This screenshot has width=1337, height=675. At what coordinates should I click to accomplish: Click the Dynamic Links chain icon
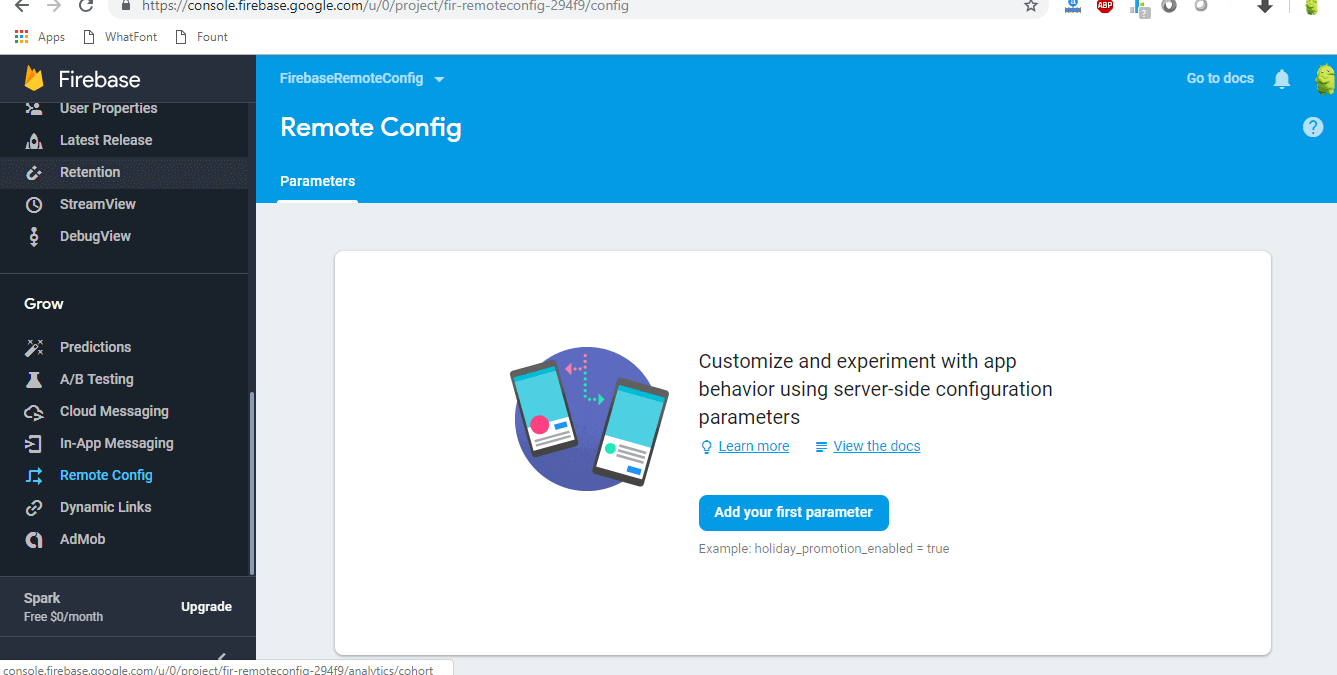click(34, 508)
